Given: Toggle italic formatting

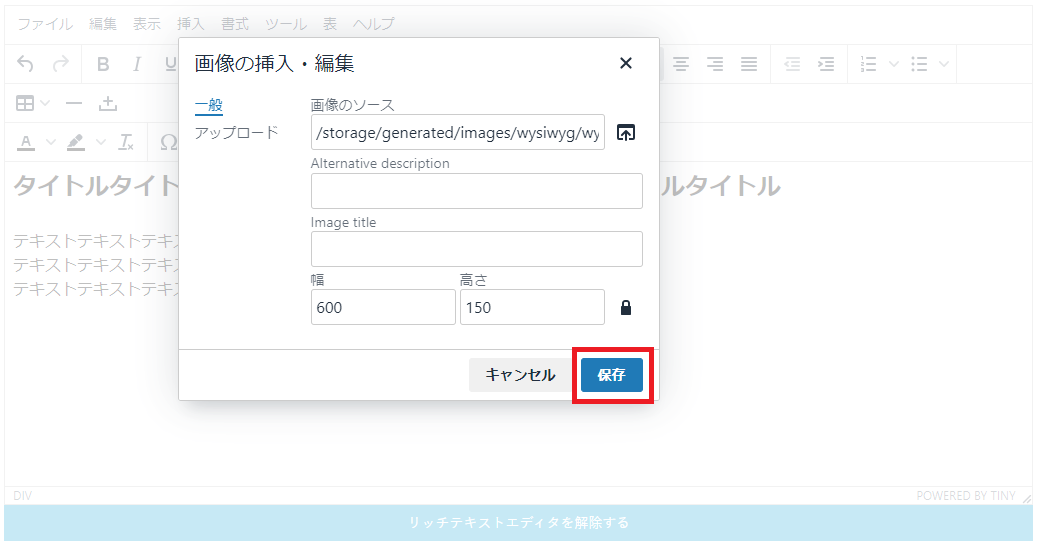Looking at the screenshot, I should click(137, 64).
